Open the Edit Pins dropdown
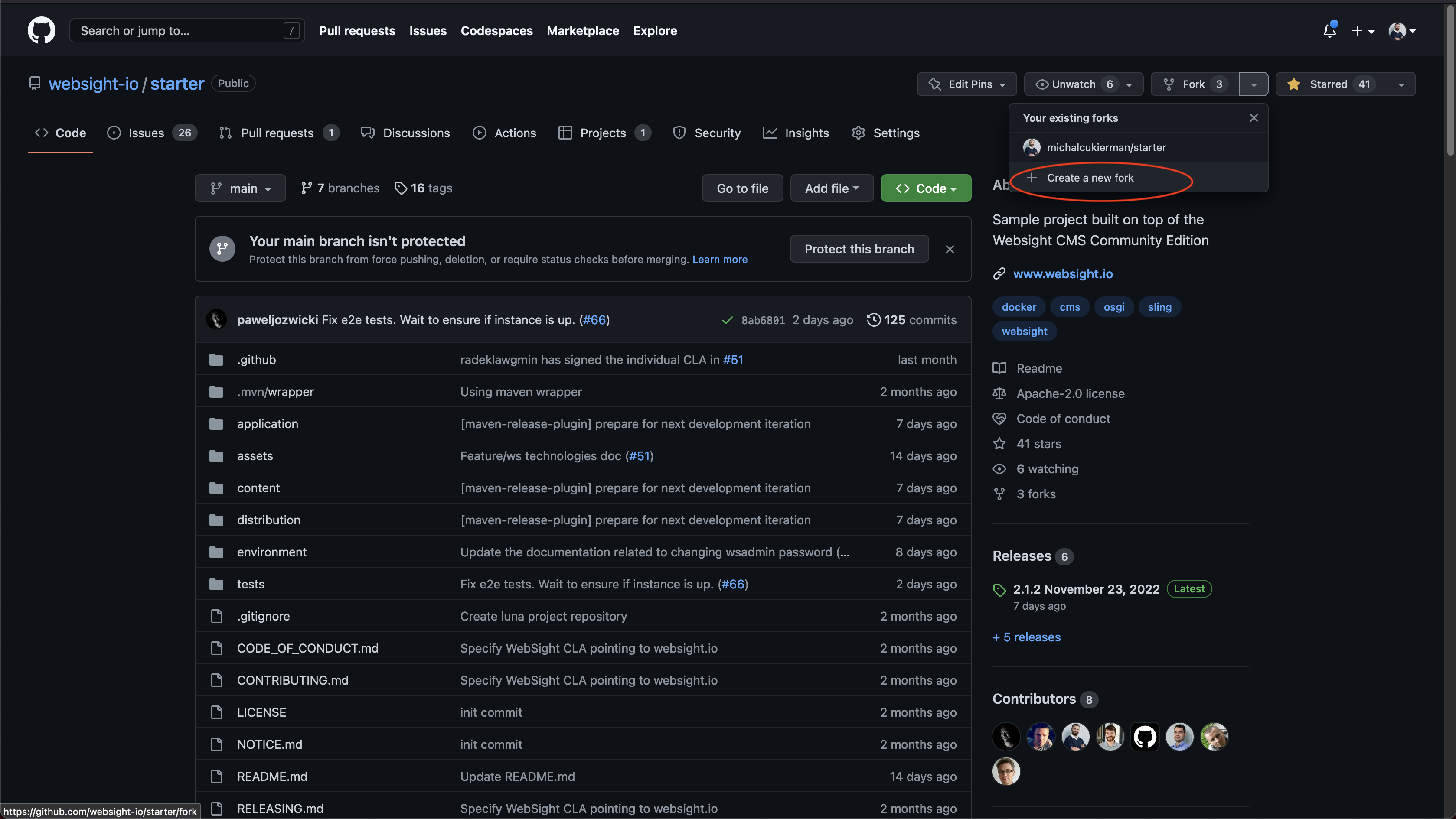Image resolution: width=1456 pixels, height=819 pixels. 966,84
